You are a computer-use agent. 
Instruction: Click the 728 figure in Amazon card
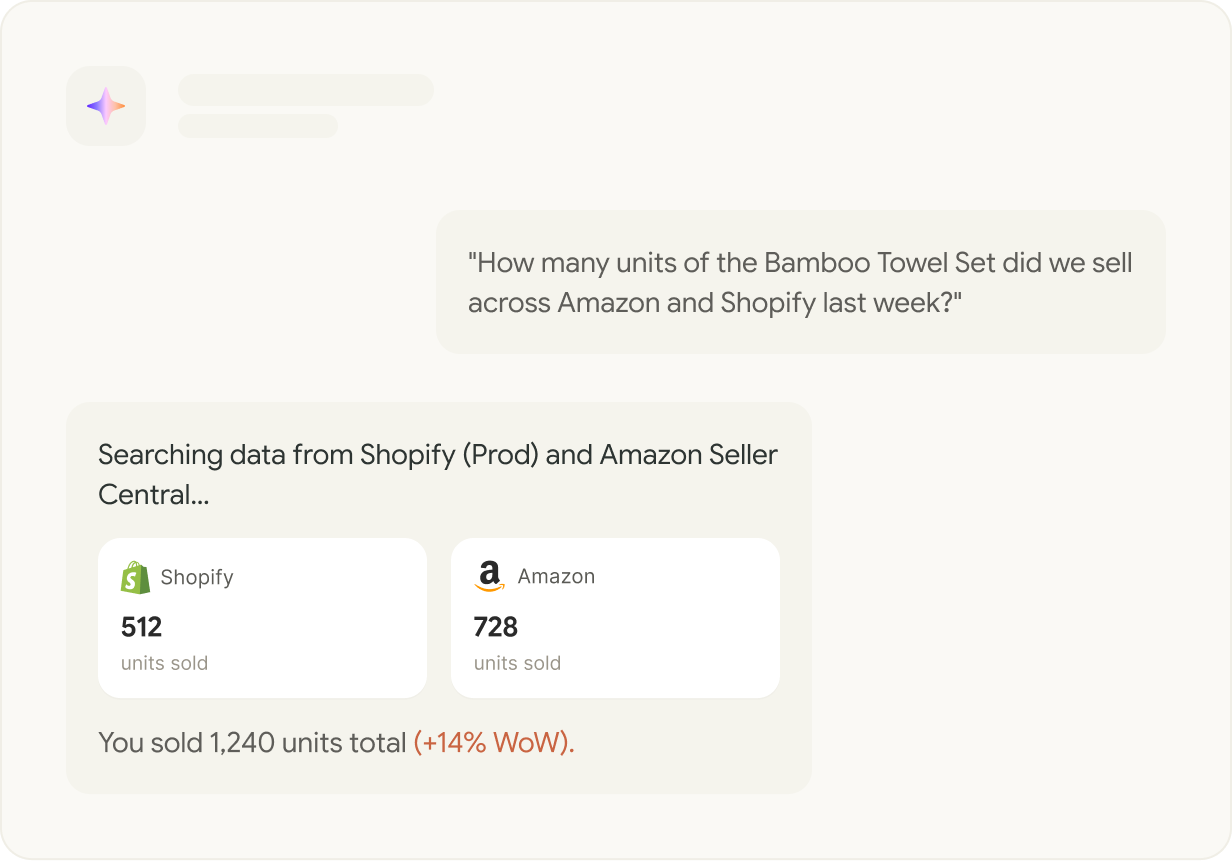[x=495, y=627]
